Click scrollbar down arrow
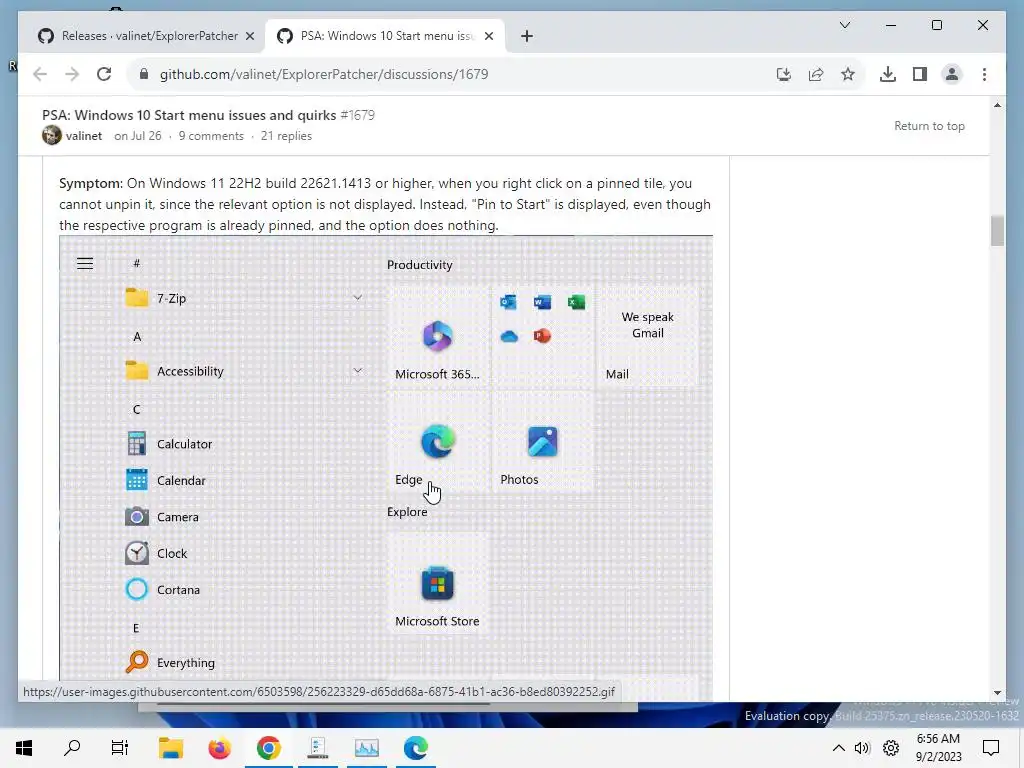The height and width of the screenshot is (768, 1024). pos(997,693)
